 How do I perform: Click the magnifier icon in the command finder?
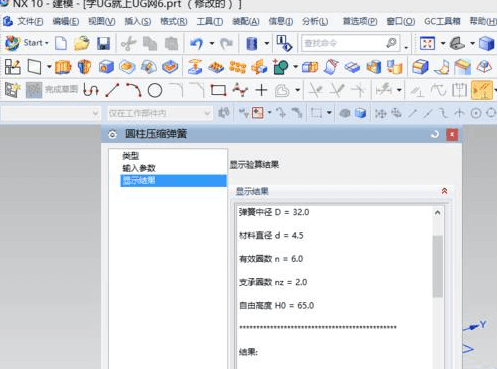(391, 43)
